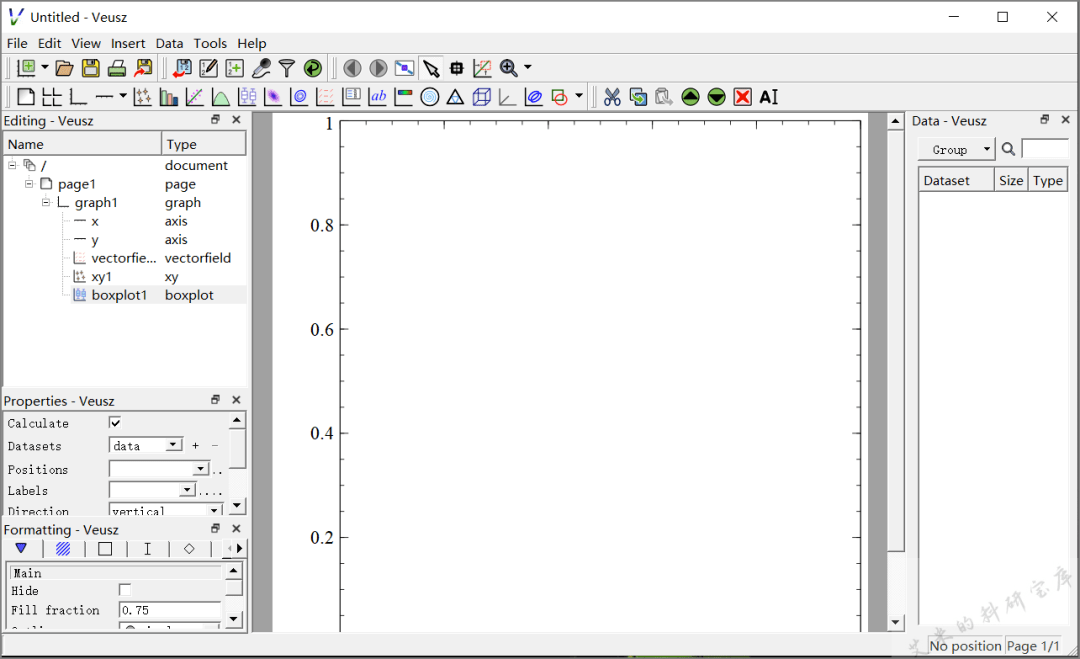The width and height of the screenshot is (1080, 659).
Task: Click the Read data points crosshair tool
Action: 457,67
